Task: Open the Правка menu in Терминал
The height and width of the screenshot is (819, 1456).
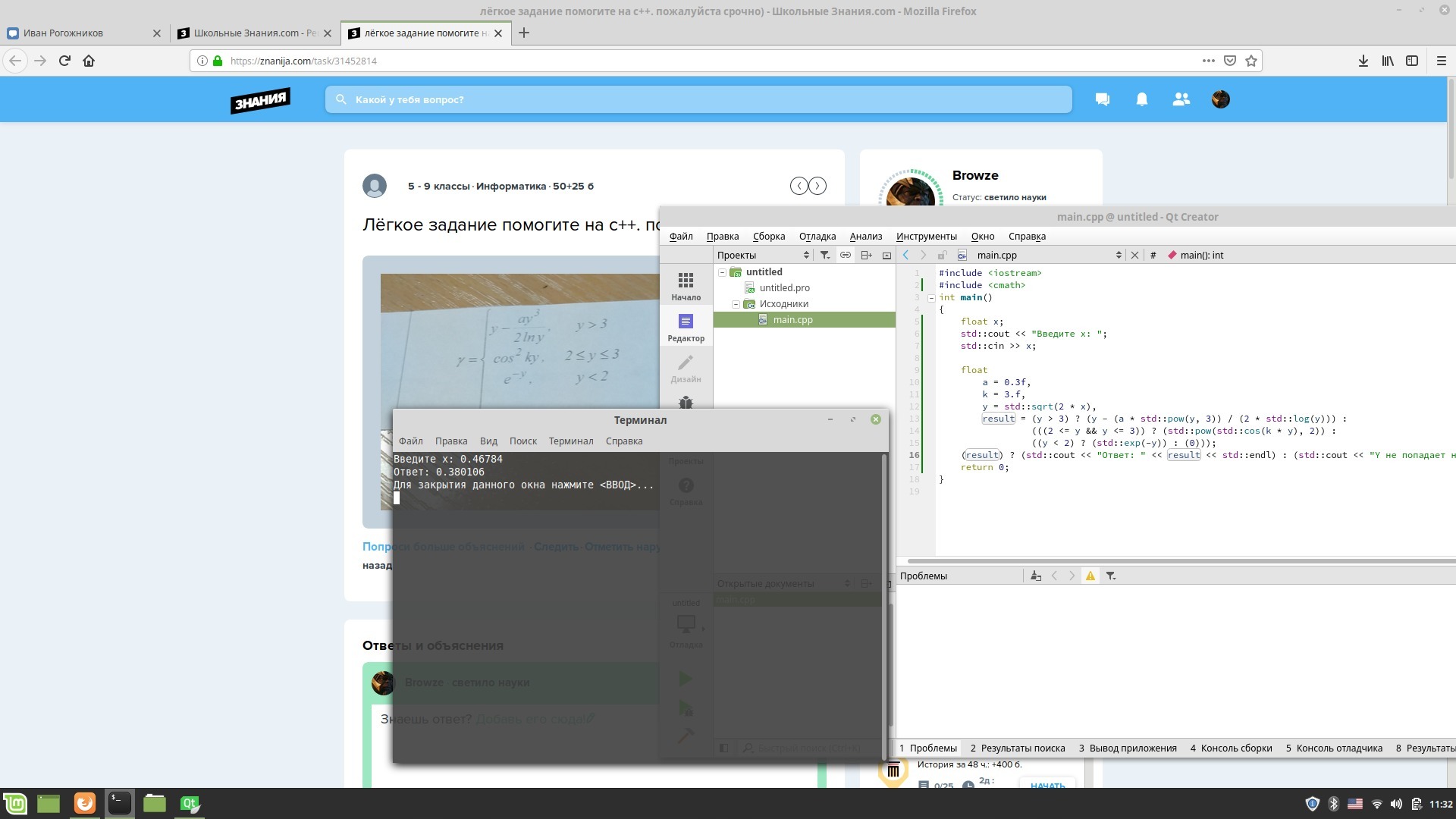Action: tap(450, 441)
